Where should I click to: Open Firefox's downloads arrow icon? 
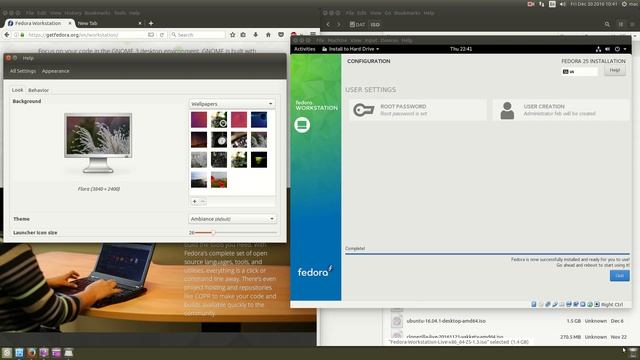[x=256, y=35]
